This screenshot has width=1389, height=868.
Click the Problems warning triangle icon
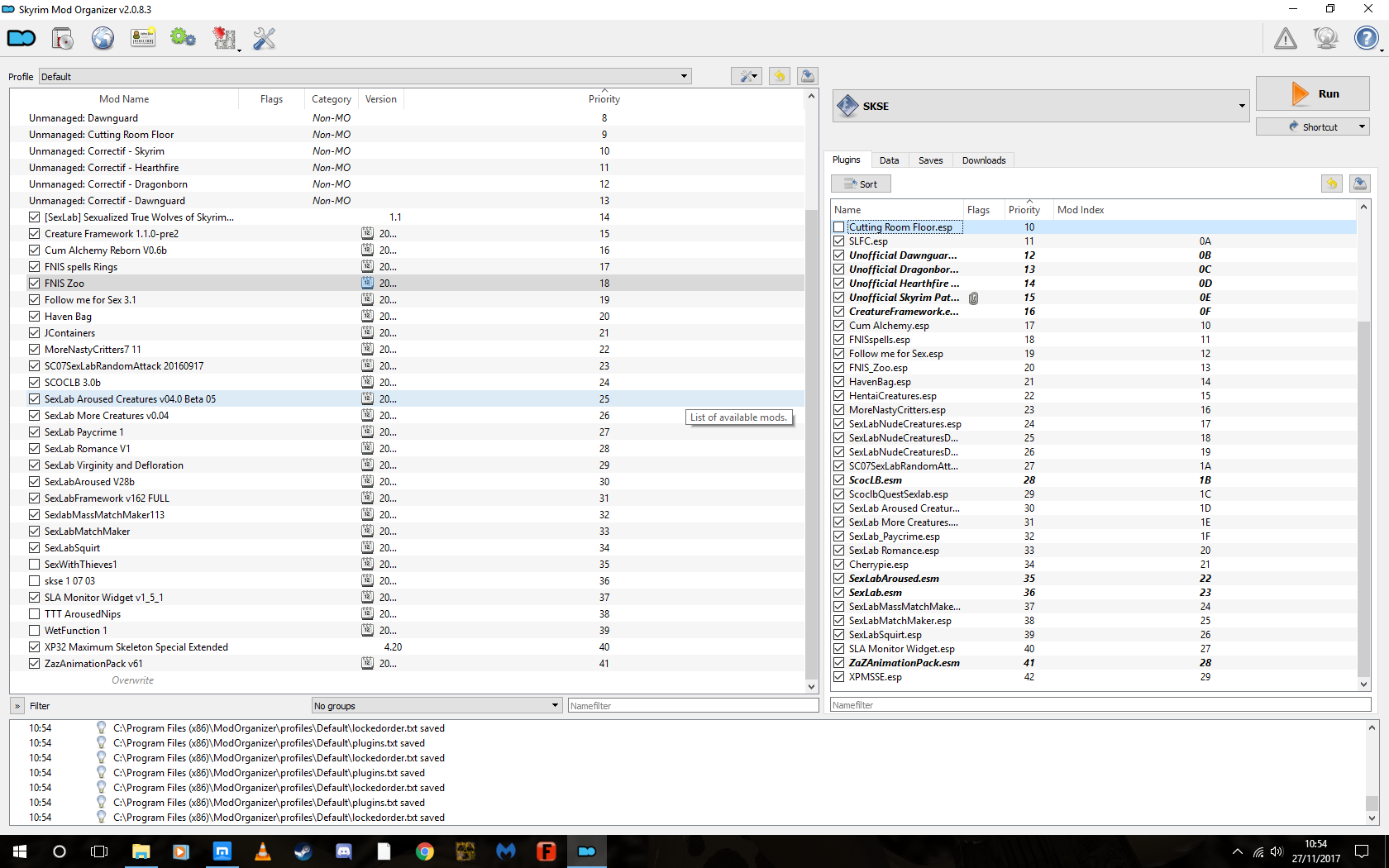(1285, 38)
